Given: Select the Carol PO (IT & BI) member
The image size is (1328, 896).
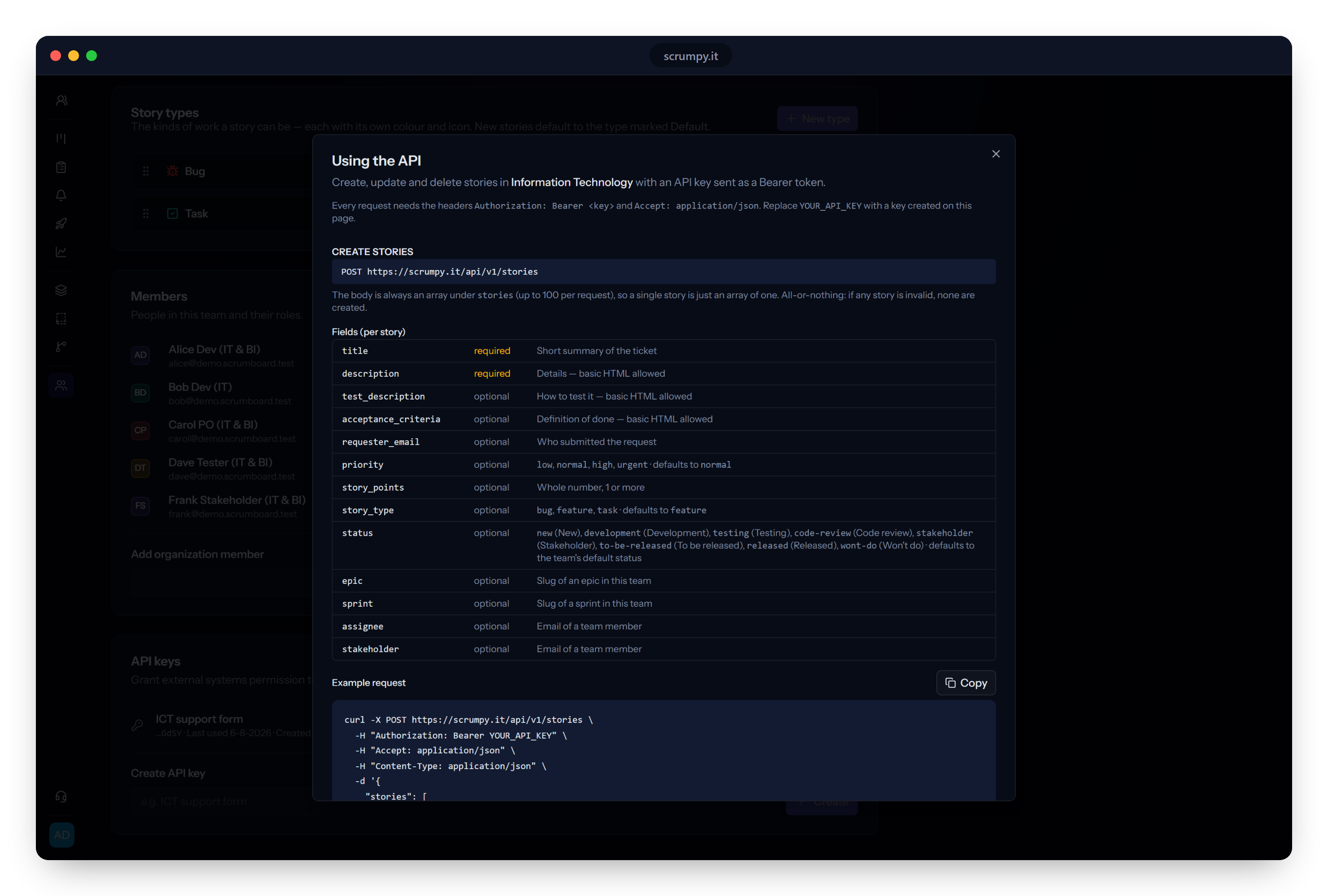Looking at the screenshot, I should [x=213, y=425].
